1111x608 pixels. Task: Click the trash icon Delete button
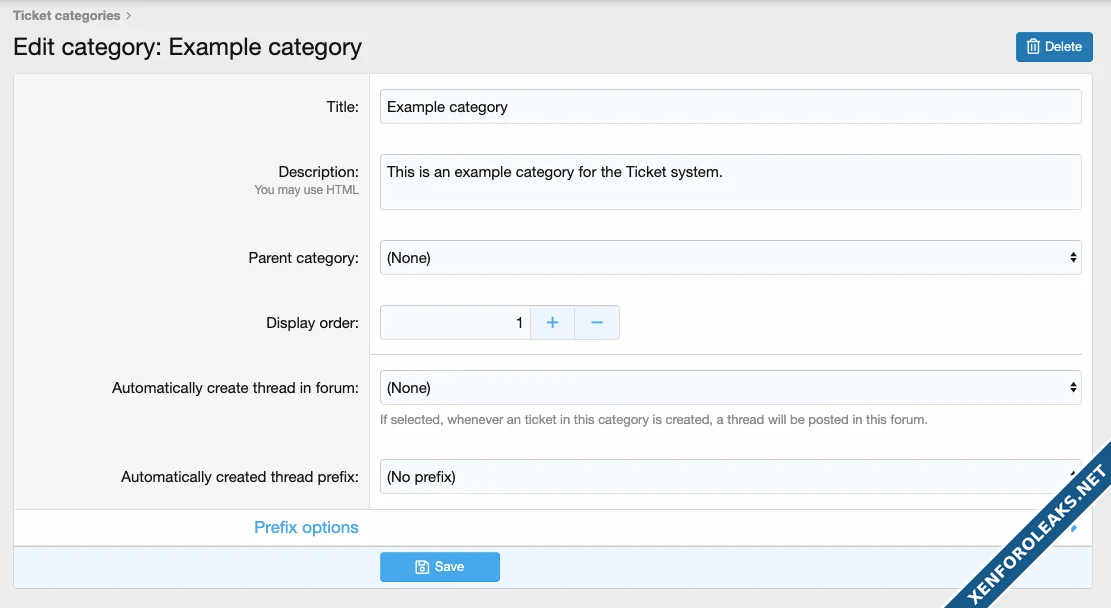(x=1054, y=47)
